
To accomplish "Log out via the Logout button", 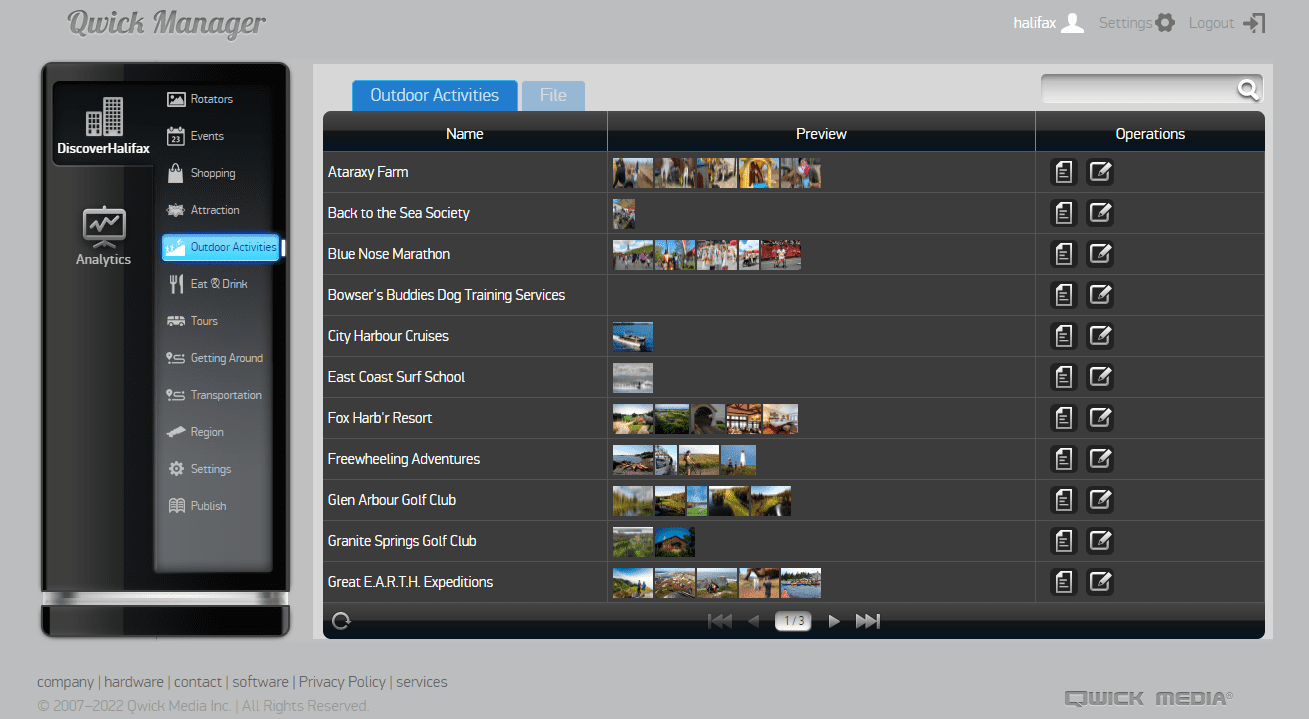I will click(1227, 23).
